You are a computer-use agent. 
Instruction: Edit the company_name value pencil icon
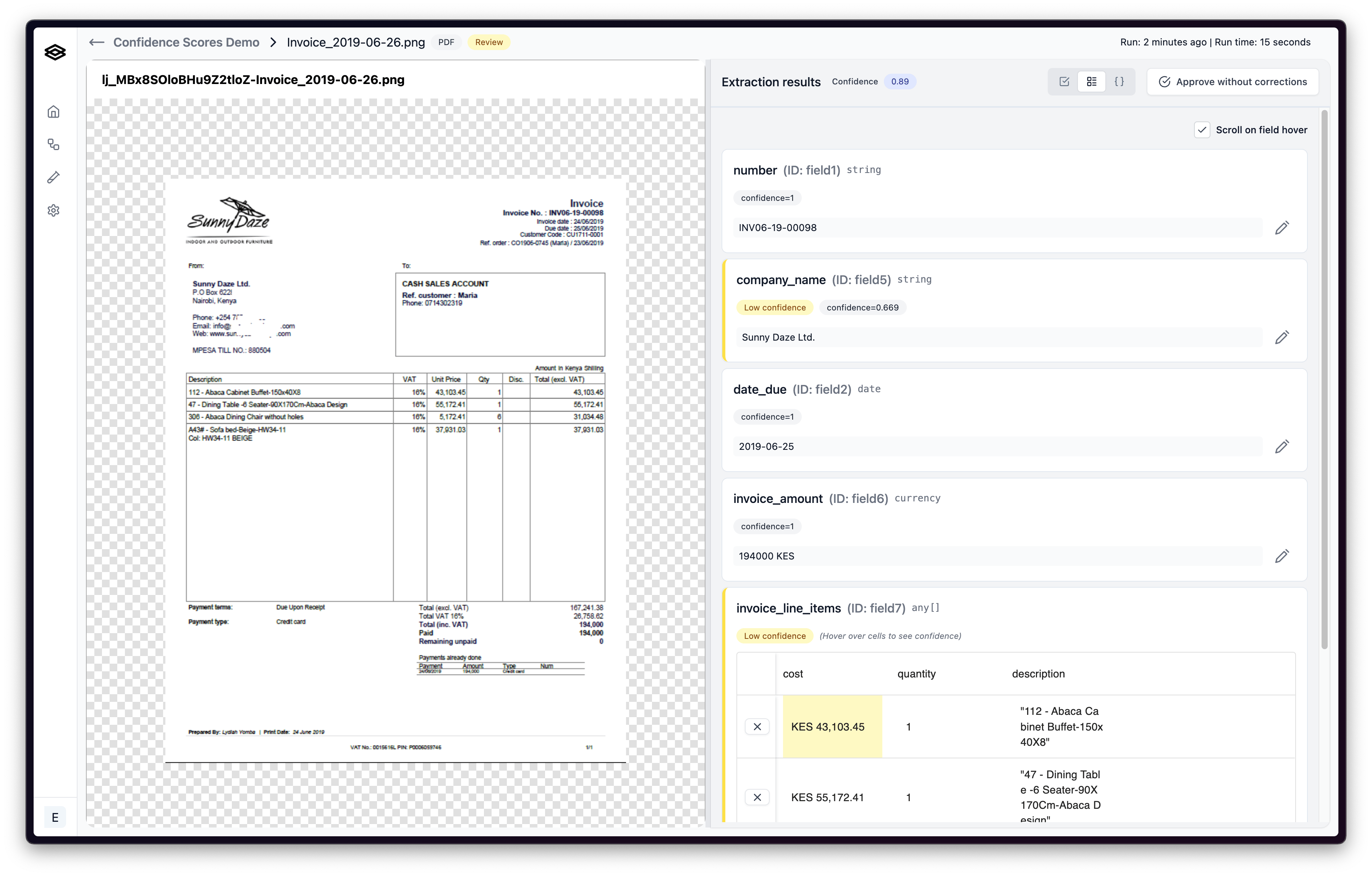[x=1281, y=337]
